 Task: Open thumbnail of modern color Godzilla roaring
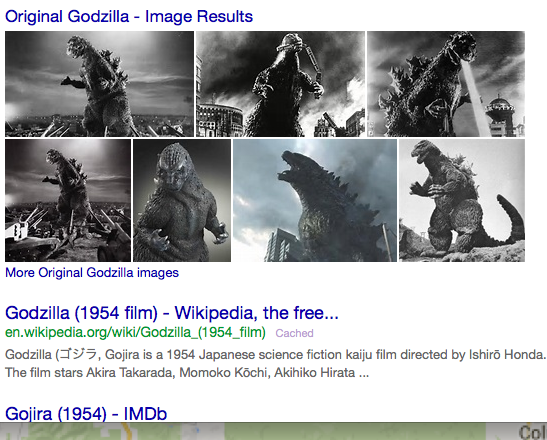click(x=315, y=200)
